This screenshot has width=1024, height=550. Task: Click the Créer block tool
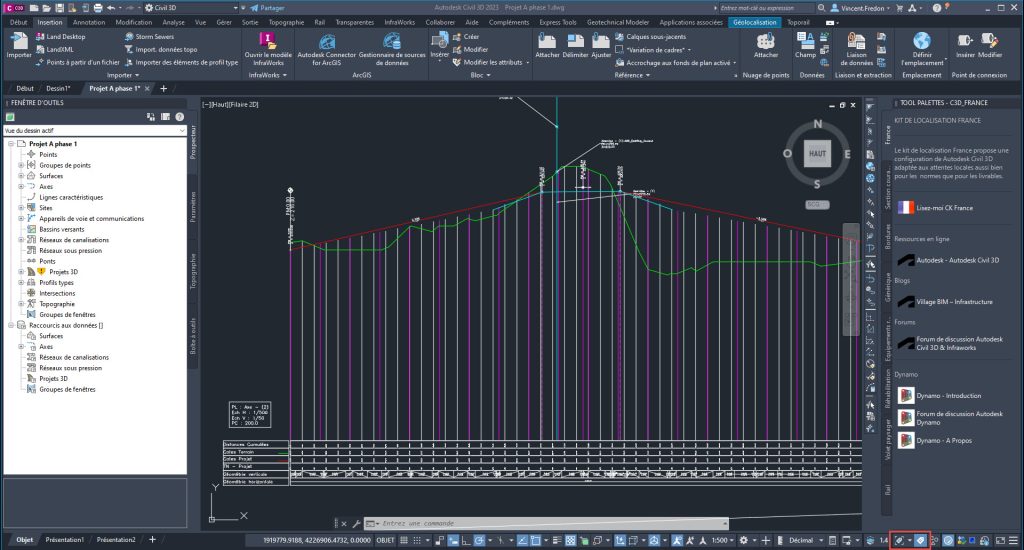click(466, 37)
